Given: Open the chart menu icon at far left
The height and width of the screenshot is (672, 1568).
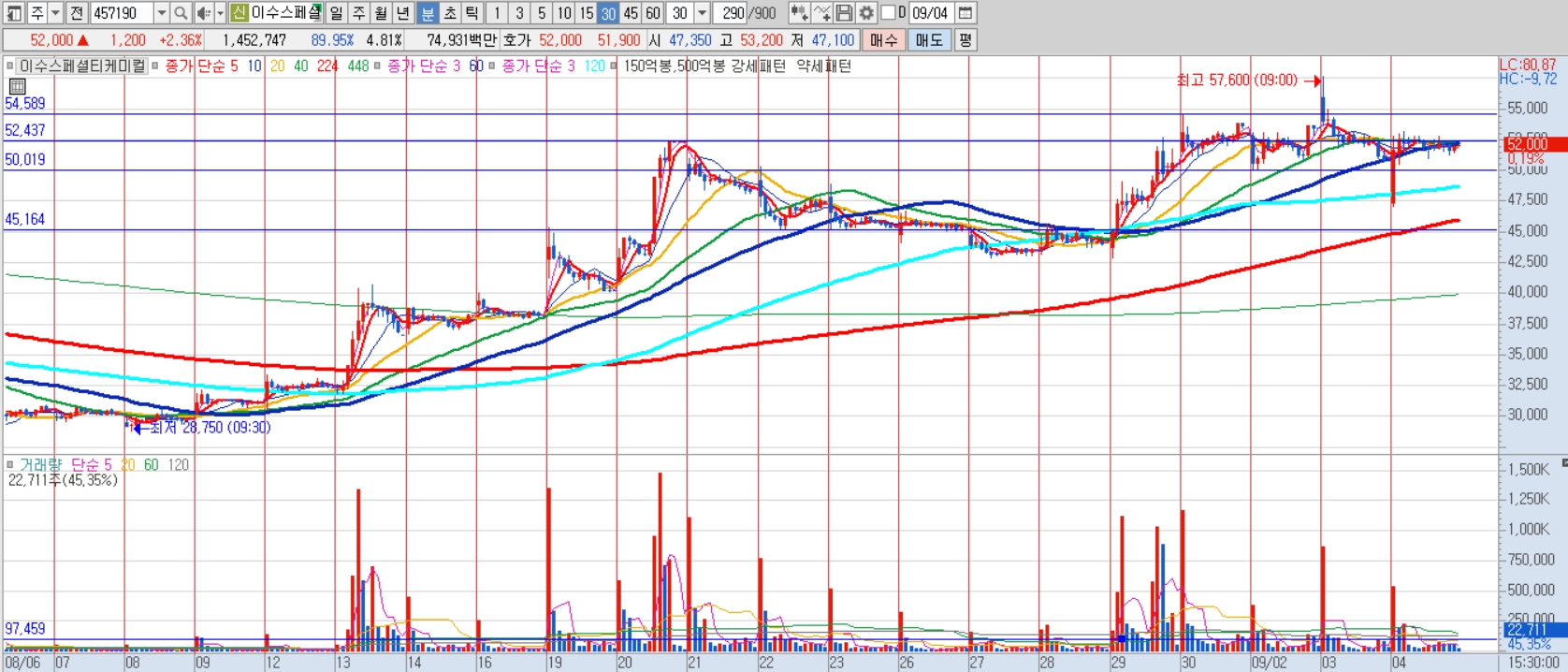Looking at the screenshot, I should pos(13,13).
